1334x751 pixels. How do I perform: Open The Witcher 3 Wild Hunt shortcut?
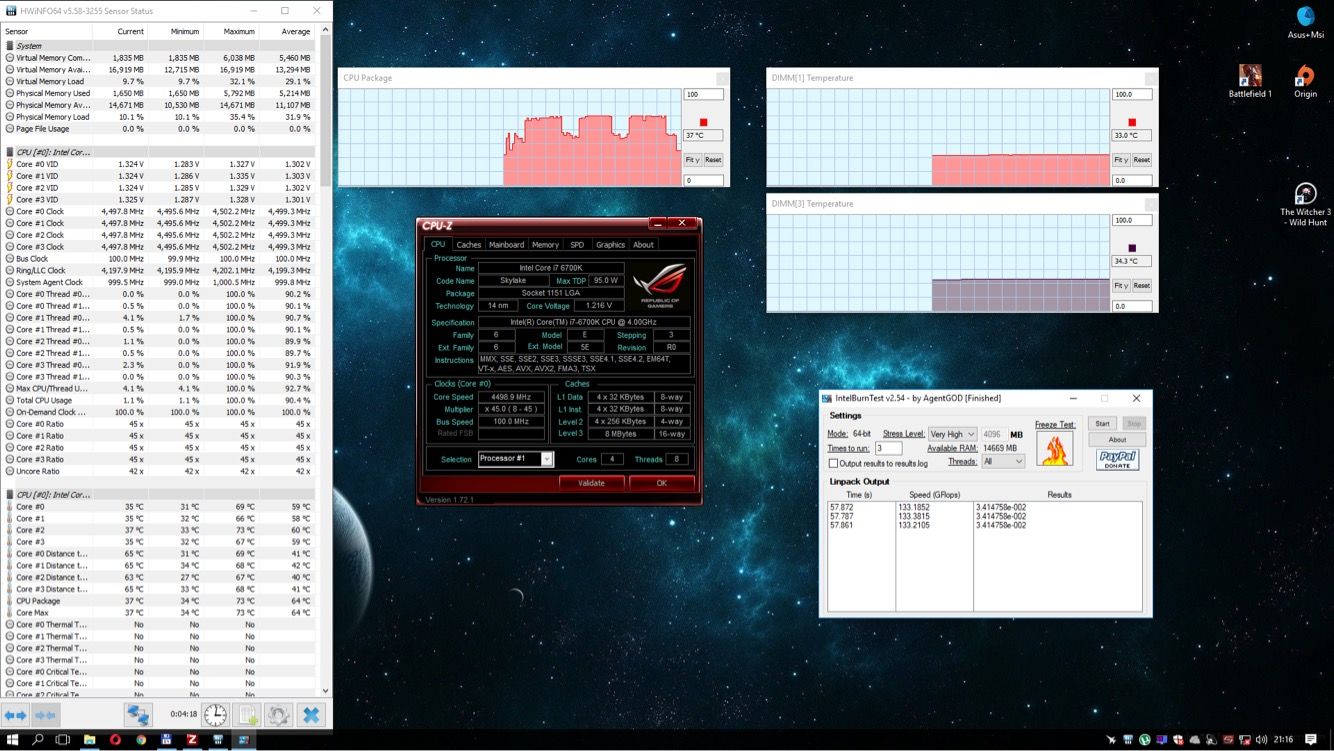coord(1305,204)
